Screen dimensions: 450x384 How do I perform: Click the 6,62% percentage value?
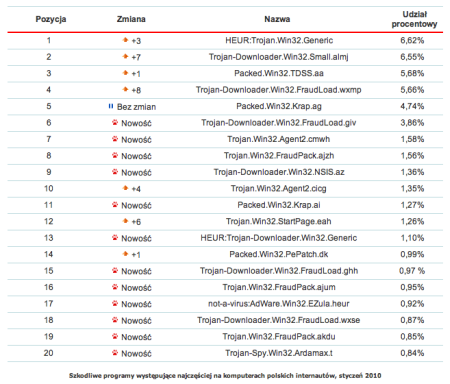[x=412, y=40]
